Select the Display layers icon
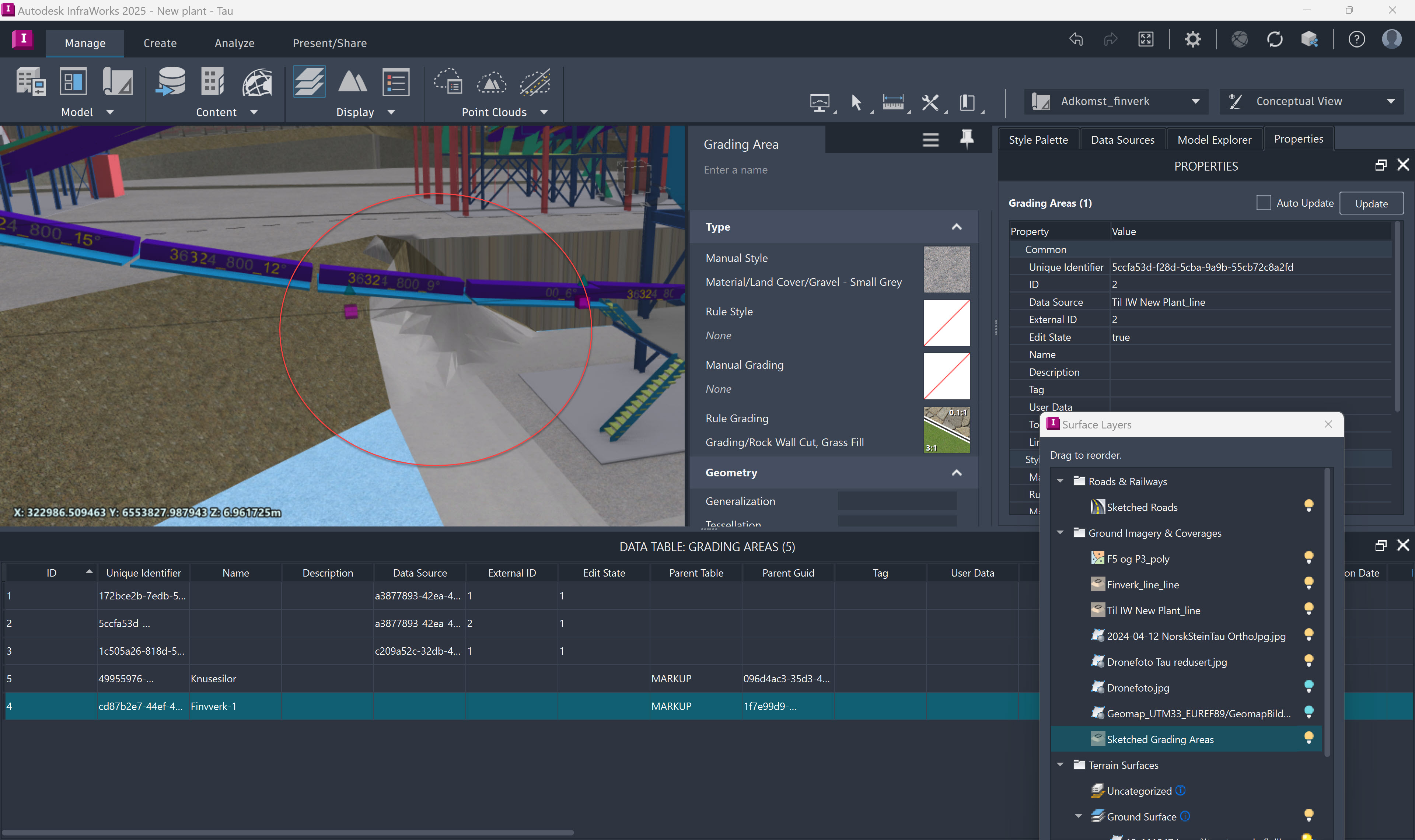 309,81
